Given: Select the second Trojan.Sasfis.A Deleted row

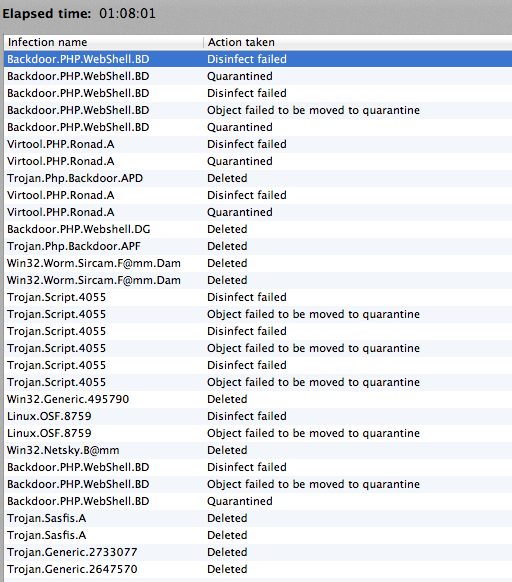Looking at the screenshot, I should point(258,535).
